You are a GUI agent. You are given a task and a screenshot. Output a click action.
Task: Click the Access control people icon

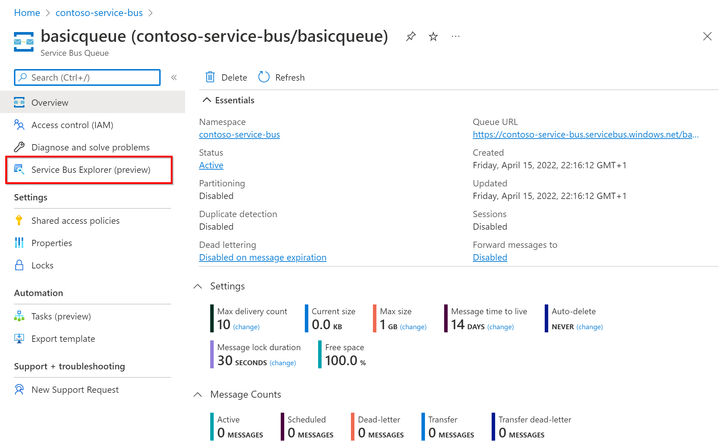(x=19, y=125)
